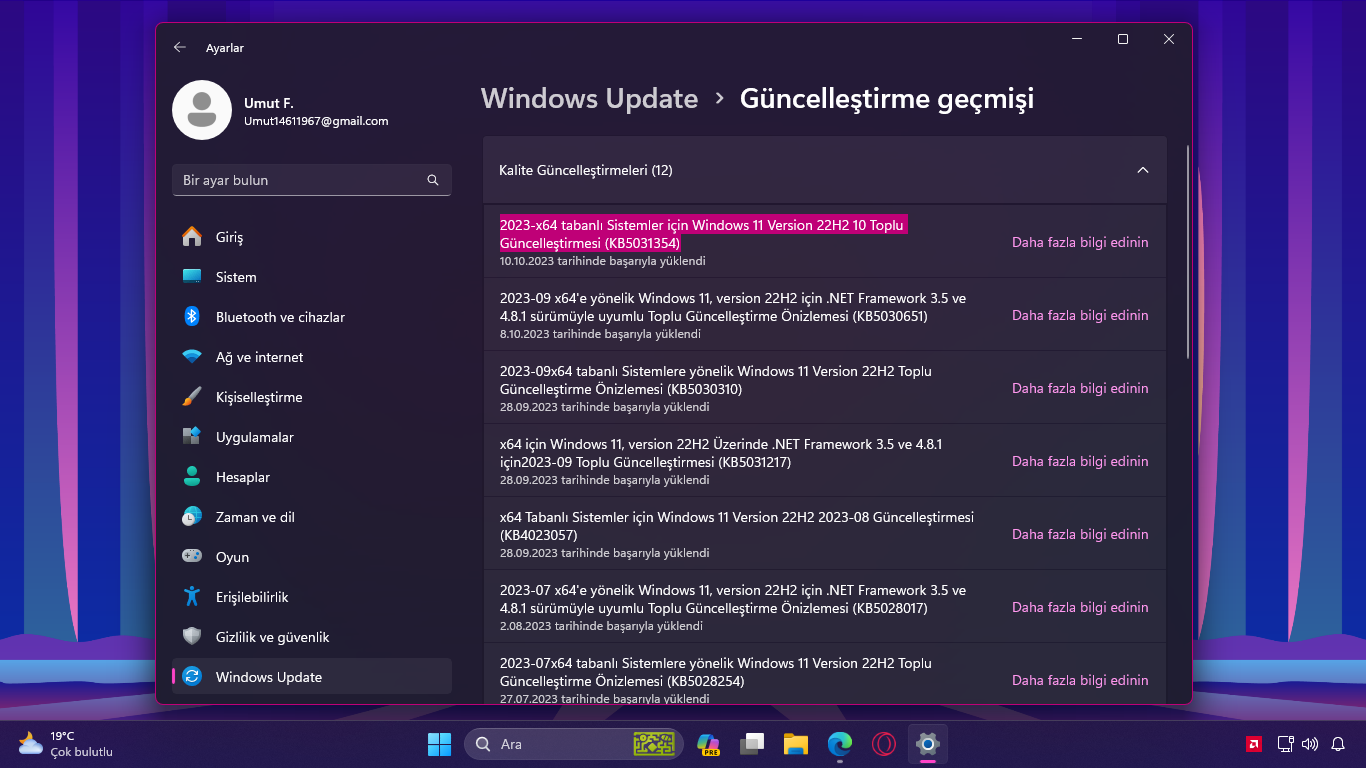1366x768 pixels.
Task: Click the magnifier icon in the settings search
Action: pyautogui.click(x=433, y=180)
